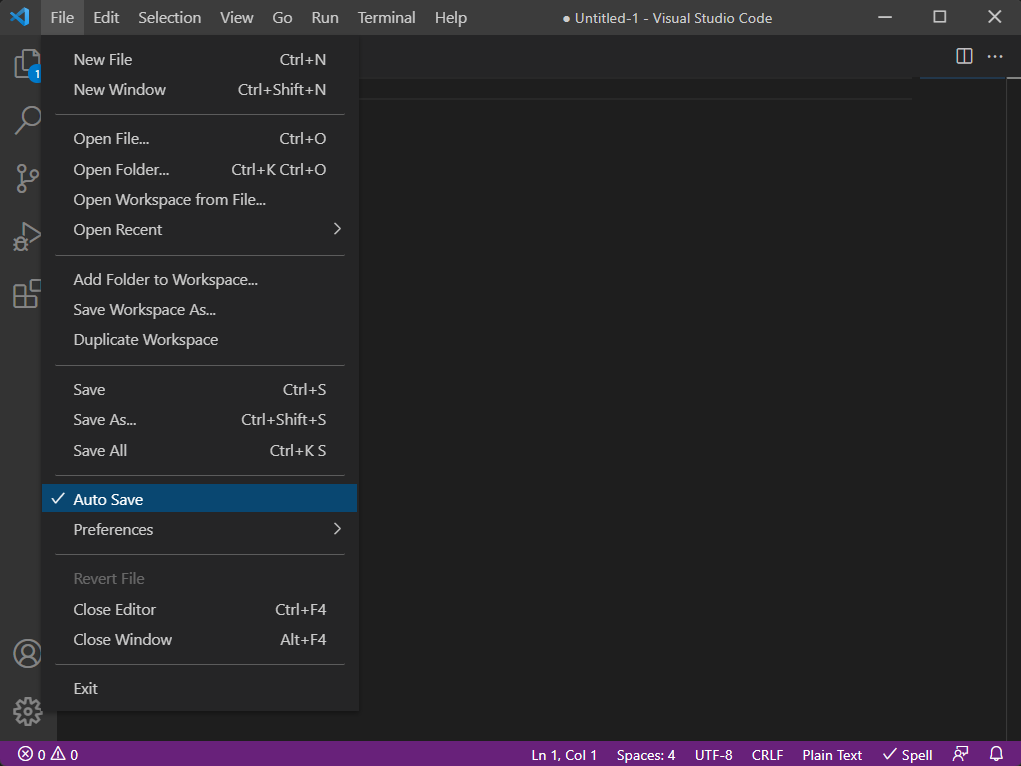
Task: Select Close Editor menu entry
Action: click(199, 609)
